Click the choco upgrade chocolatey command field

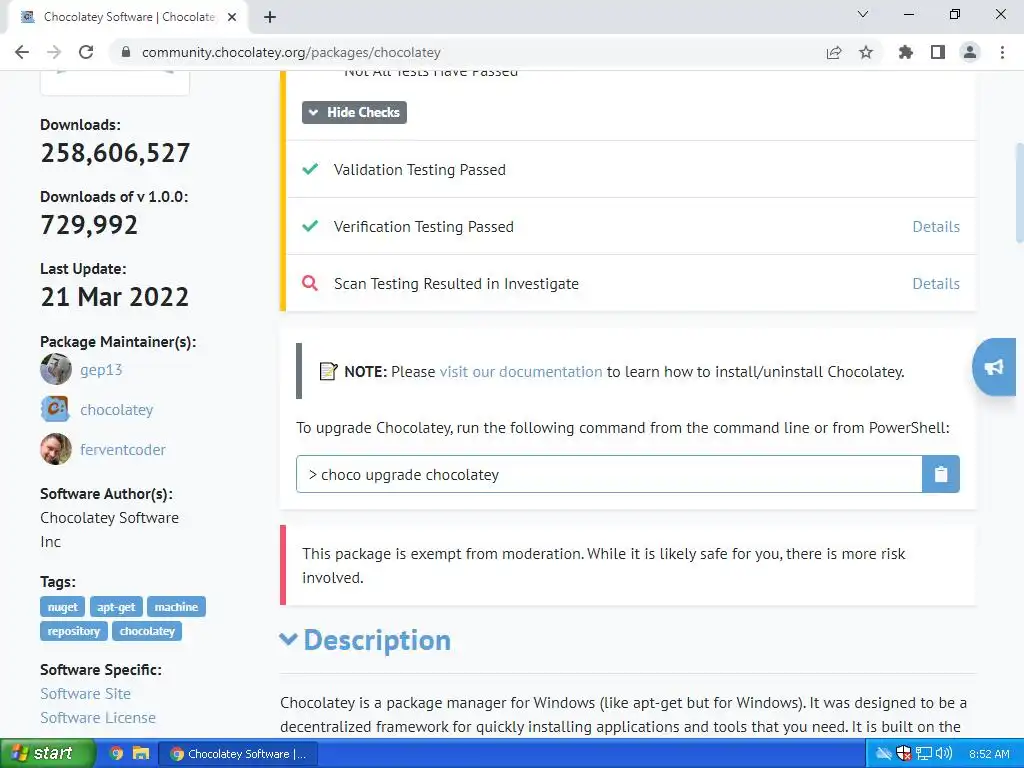(x=609, y=474)
